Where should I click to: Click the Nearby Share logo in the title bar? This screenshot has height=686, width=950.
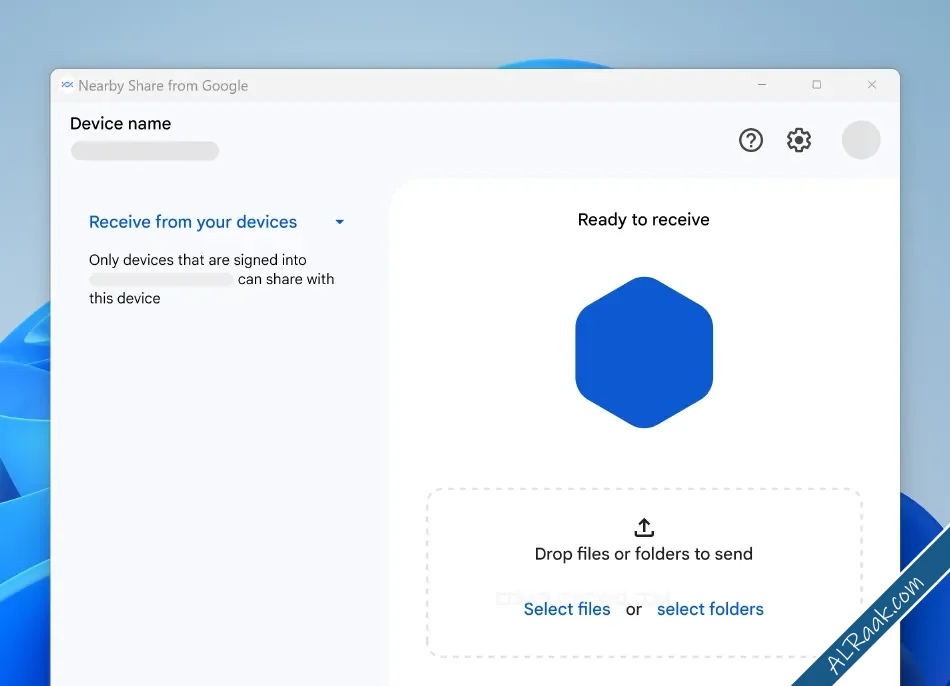[x=67, y=85]
